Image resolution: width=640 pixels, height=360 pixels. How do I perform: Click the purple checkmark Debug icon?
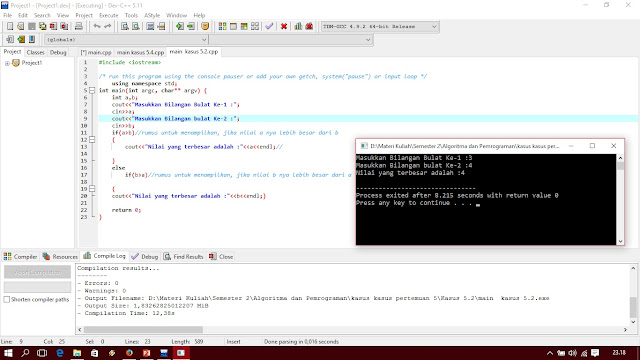tap(269, 27)
